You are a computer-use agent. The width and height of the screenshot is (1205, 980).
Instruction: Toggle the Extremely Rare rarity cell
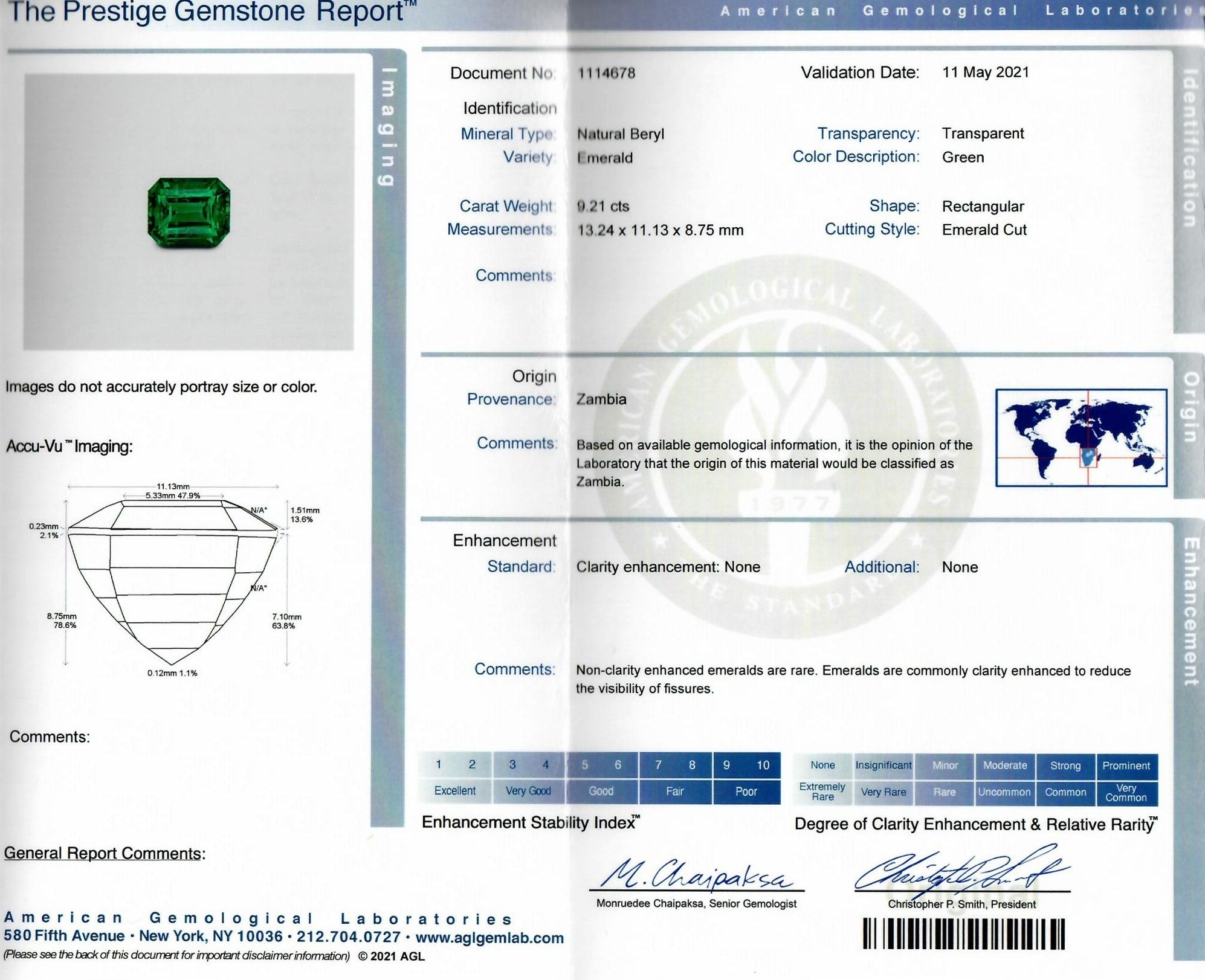tap(822, 791)
